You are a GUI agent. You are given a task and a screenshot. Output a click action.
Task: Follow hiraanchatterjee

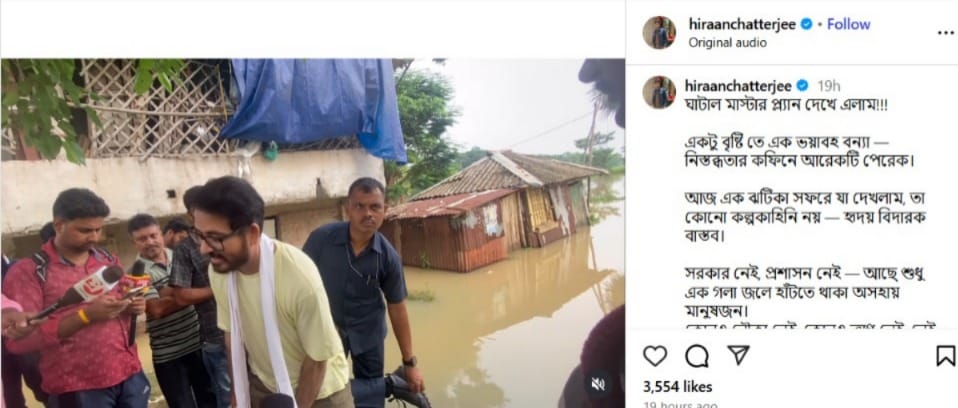pos(848,24)
